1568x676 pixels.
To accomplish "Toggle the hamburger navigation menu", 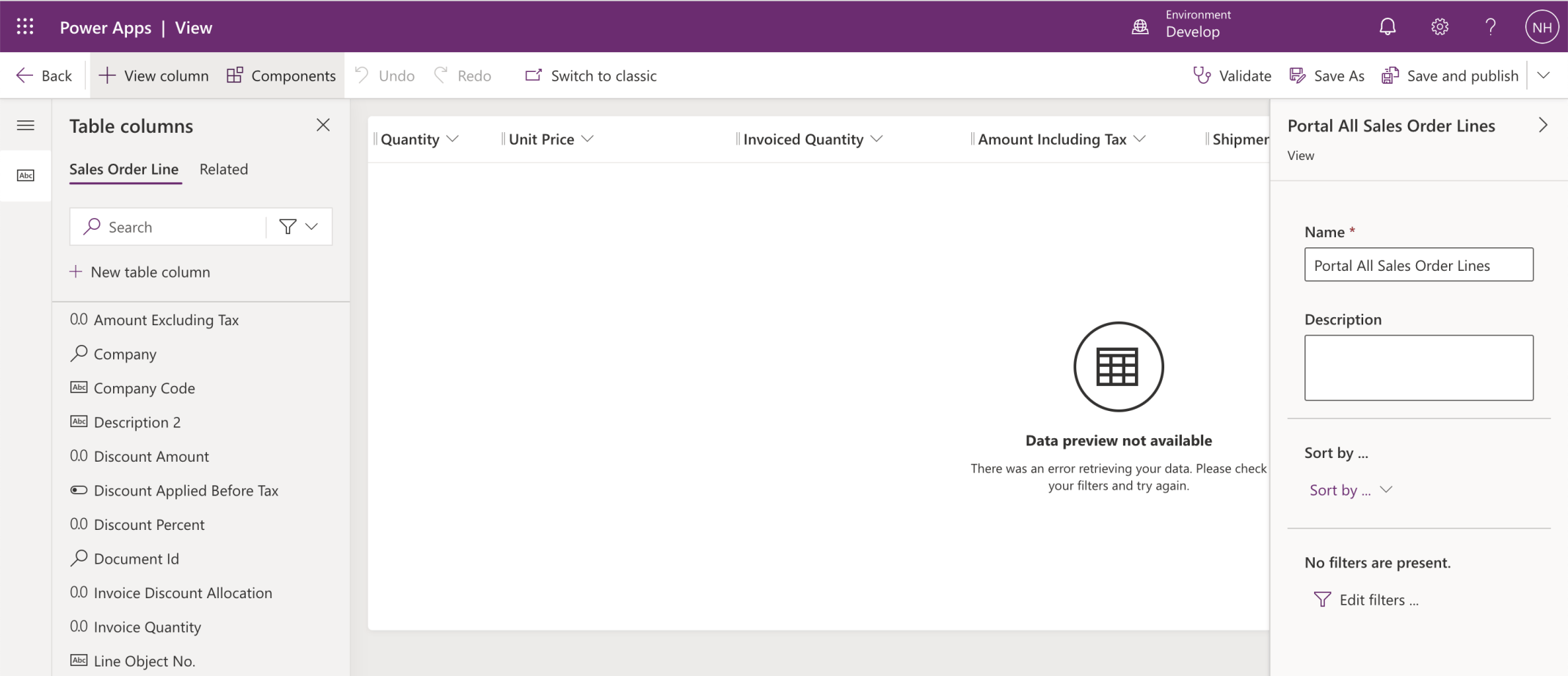I will 26,126.
